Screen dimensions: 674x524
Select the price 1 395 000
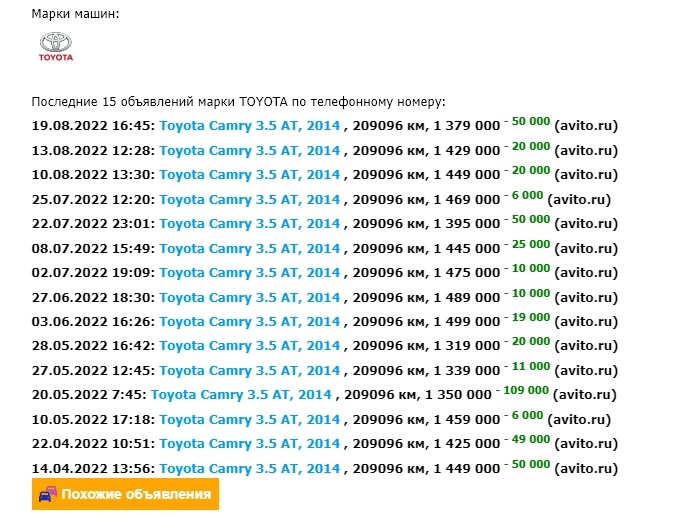pyautogui.click(x=467, y=224)
